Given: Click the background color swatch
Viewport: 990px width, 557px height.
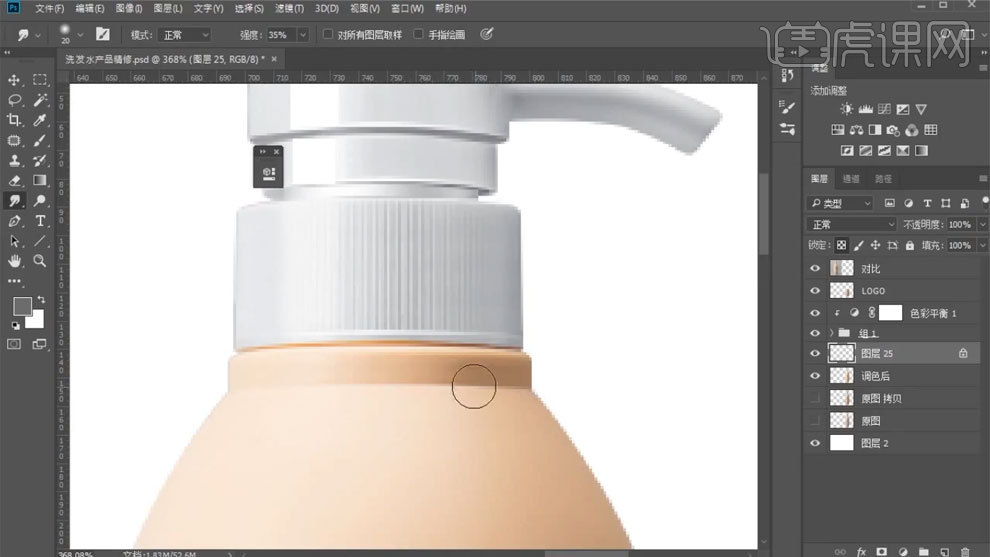Looking at the screenshot, I should click(37, 321).
